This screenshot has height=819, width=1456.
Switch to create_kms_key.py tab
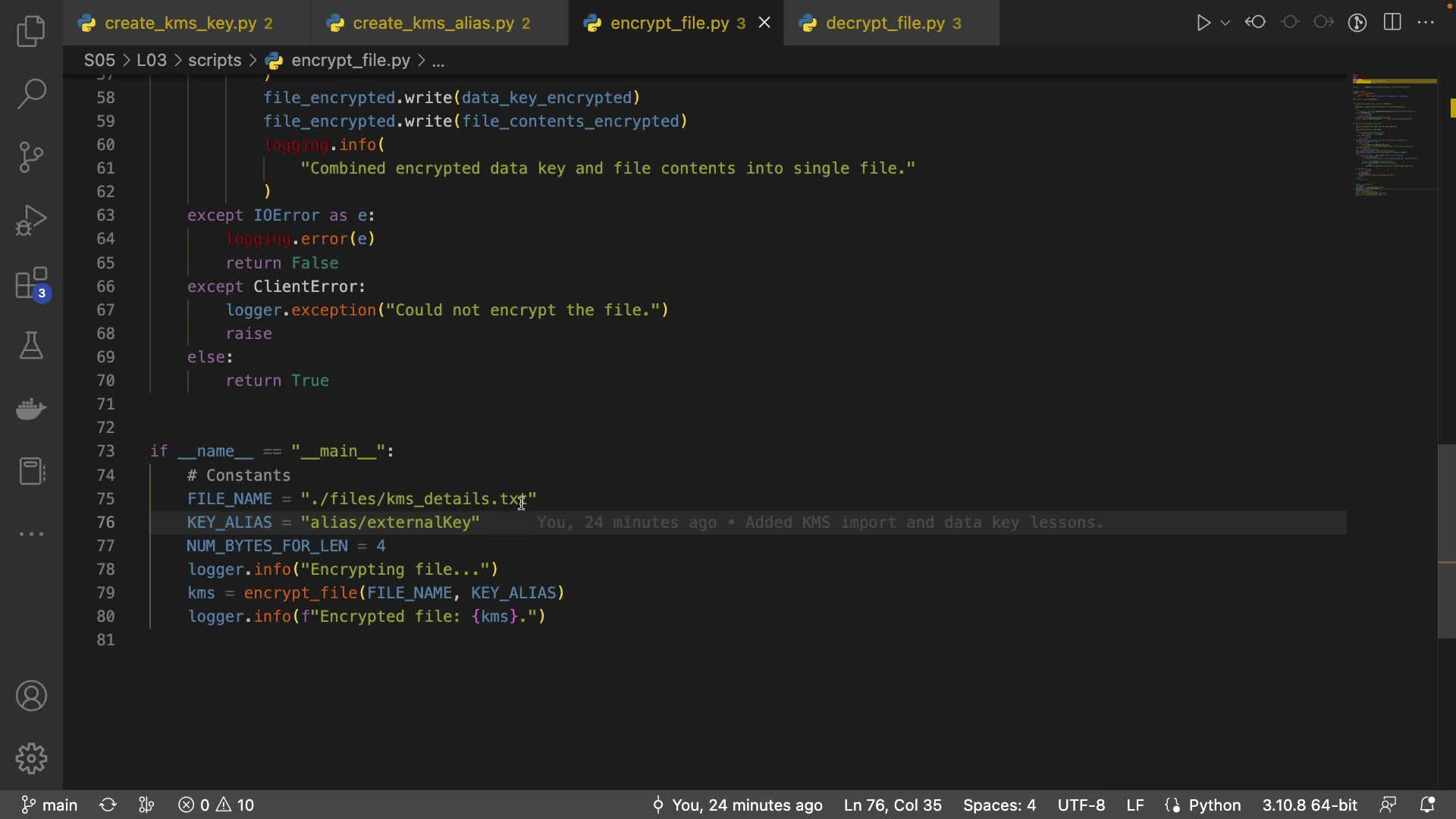click(180, 24)
